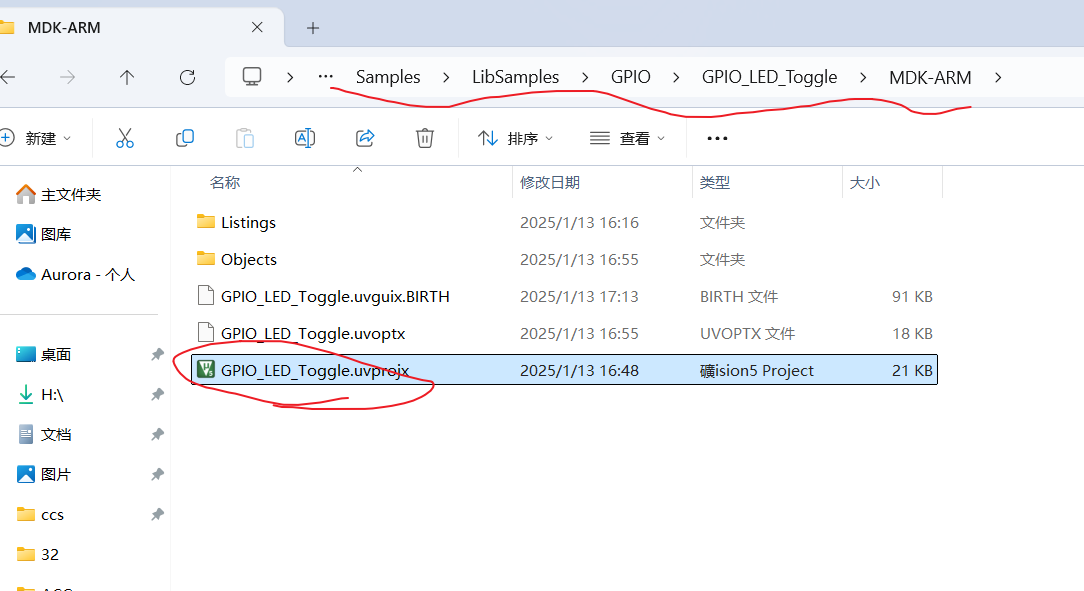1084x591 pixels.
Task: Click the Copy icon in toolbar
Action: point(185,138)
